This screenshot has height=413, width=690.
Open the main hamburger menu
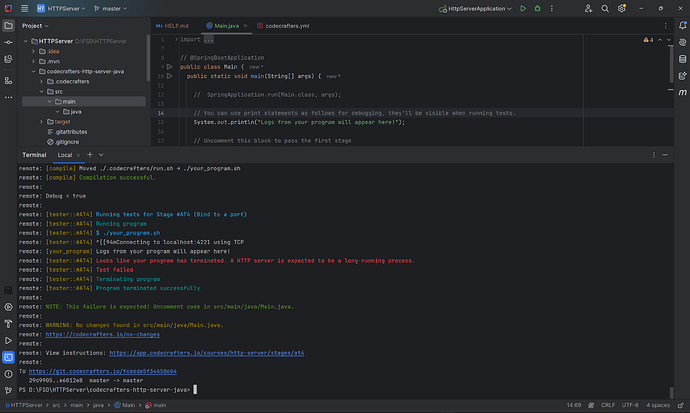click(25, 8)
